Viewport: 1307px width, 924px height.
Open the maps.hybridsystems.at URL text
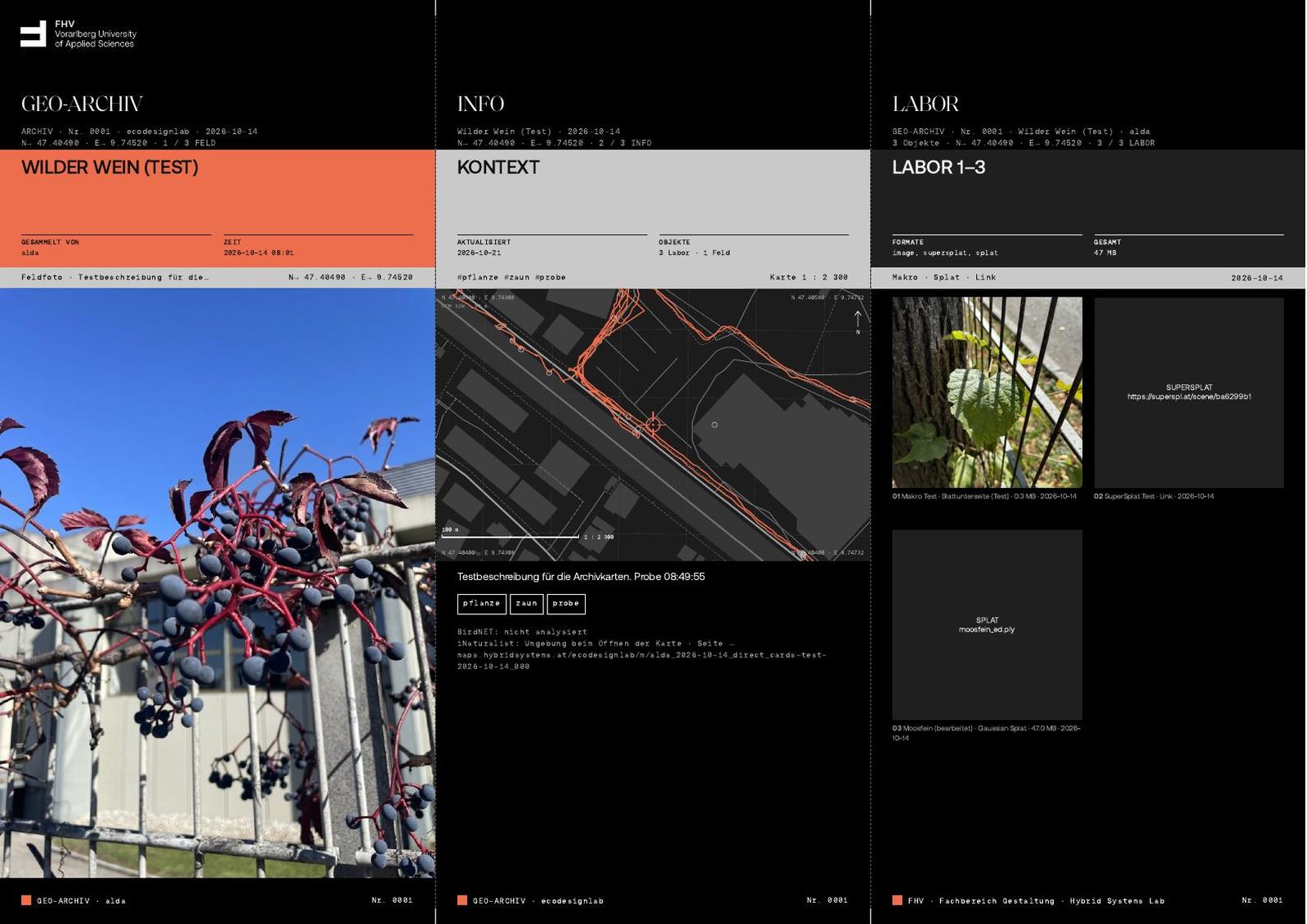641,660
